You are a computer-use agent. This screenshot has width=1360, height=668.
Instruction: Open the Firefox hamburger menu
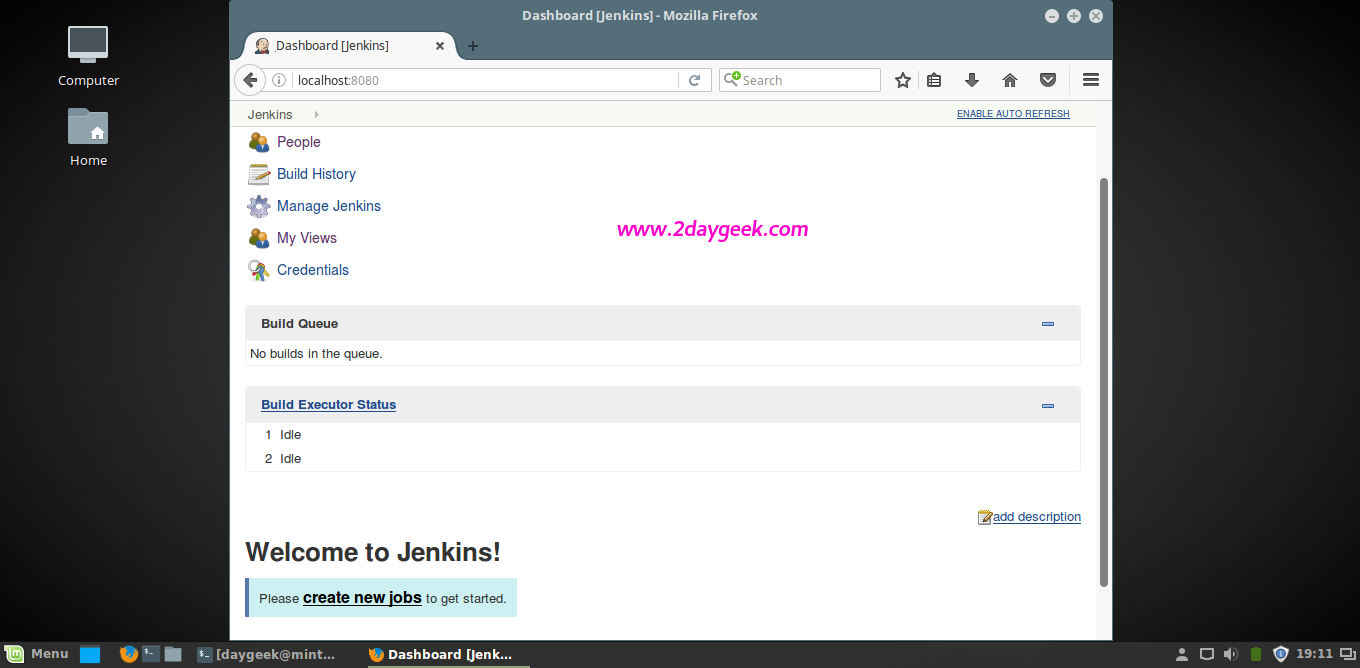pos(1091,80)
